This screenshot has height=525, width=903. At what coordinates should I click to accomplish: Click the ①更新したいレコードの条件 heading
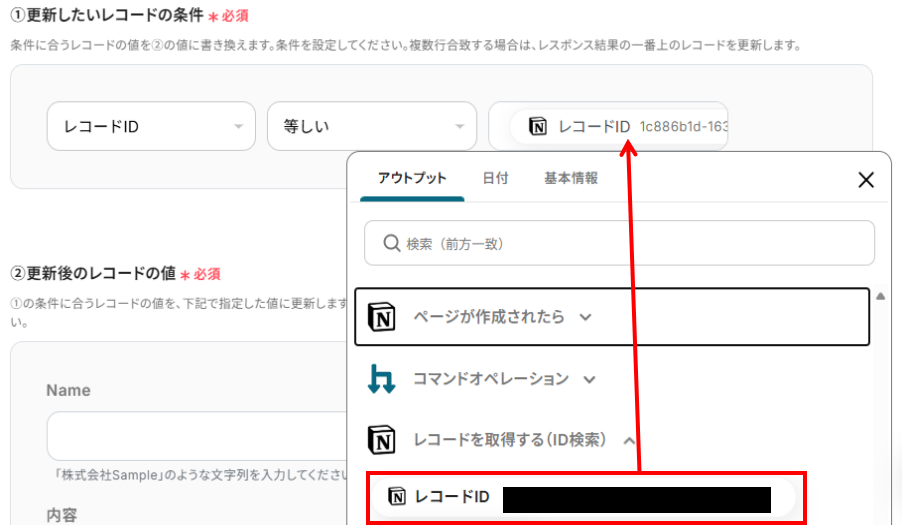(107, 16)
